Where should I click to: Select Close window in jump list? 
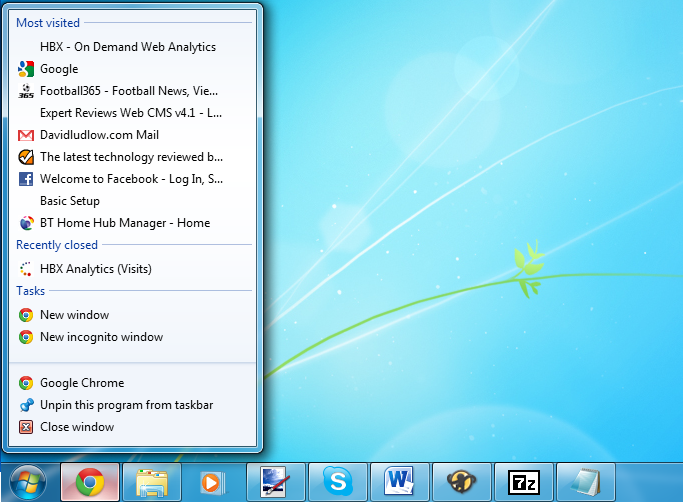[x=132, y=427]
